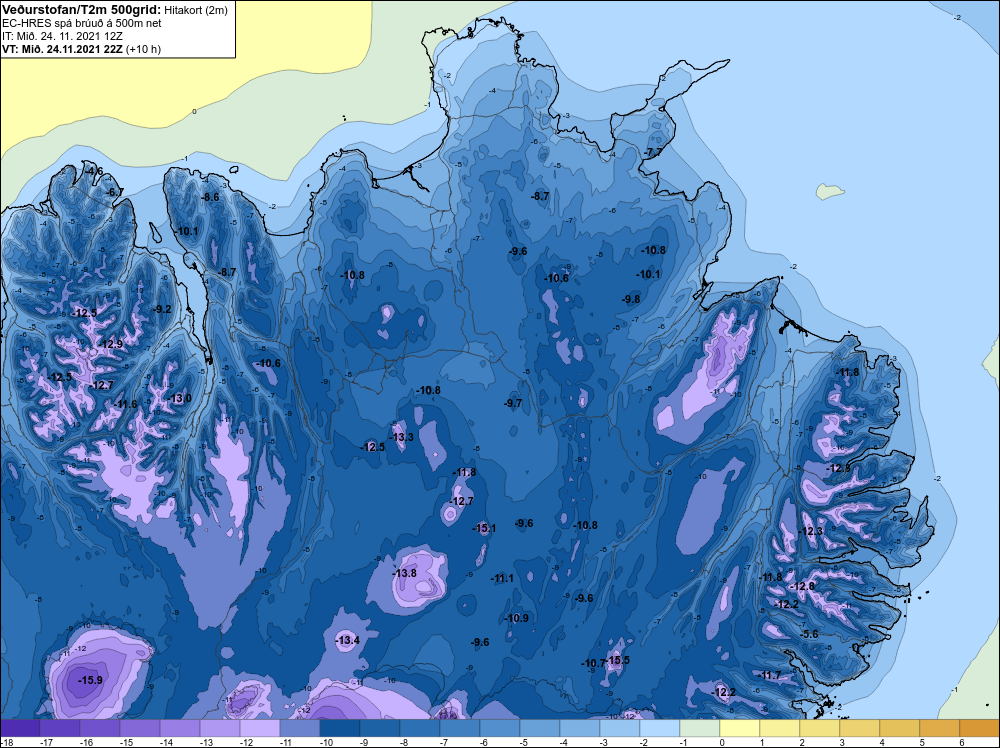Pick the -11.1 temperature label
1000x748 pixels.
[x=502, y=578]
